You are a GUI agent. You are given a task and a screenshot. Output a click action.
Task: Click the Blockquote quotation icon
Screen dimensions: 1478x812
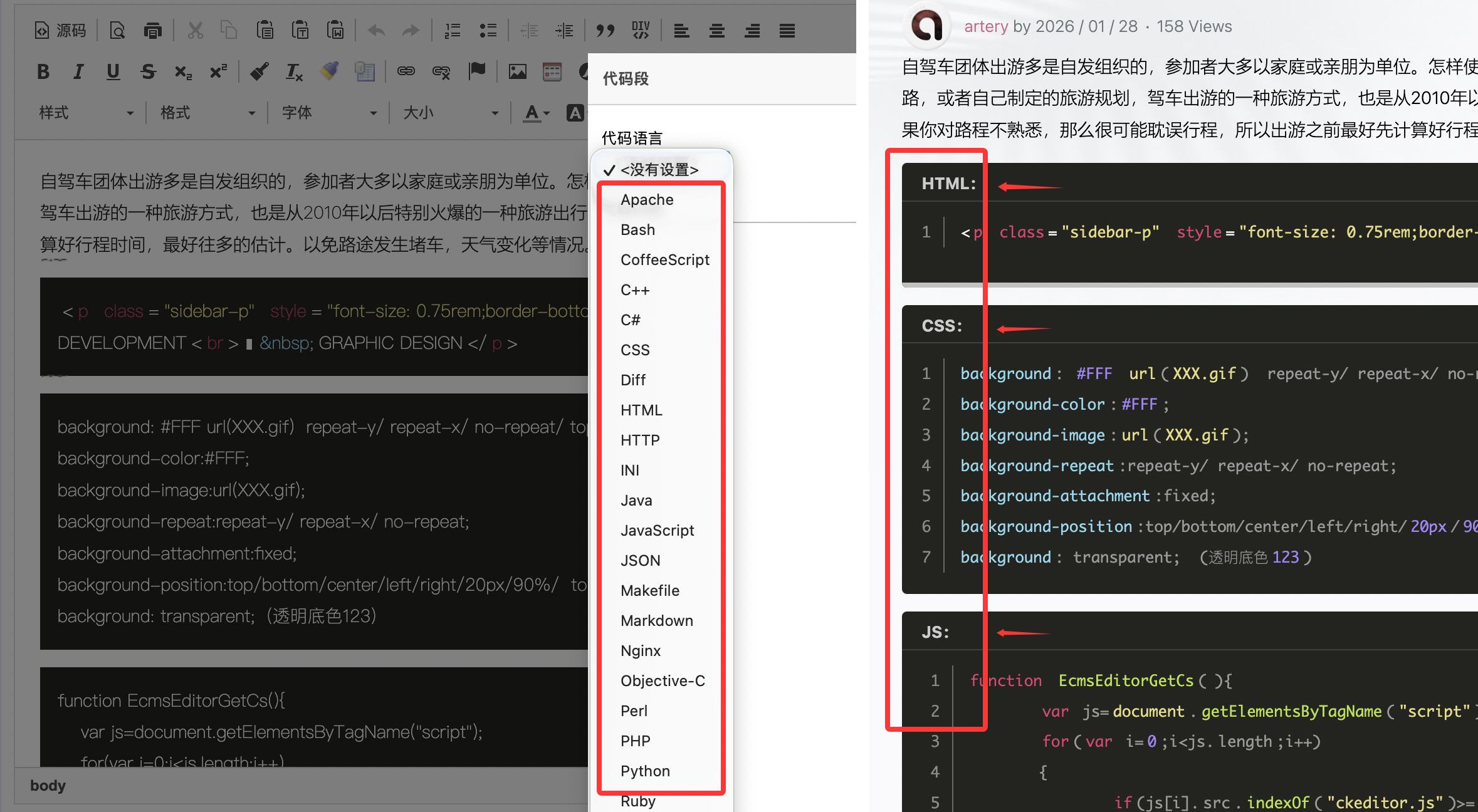tap(605, 30)
